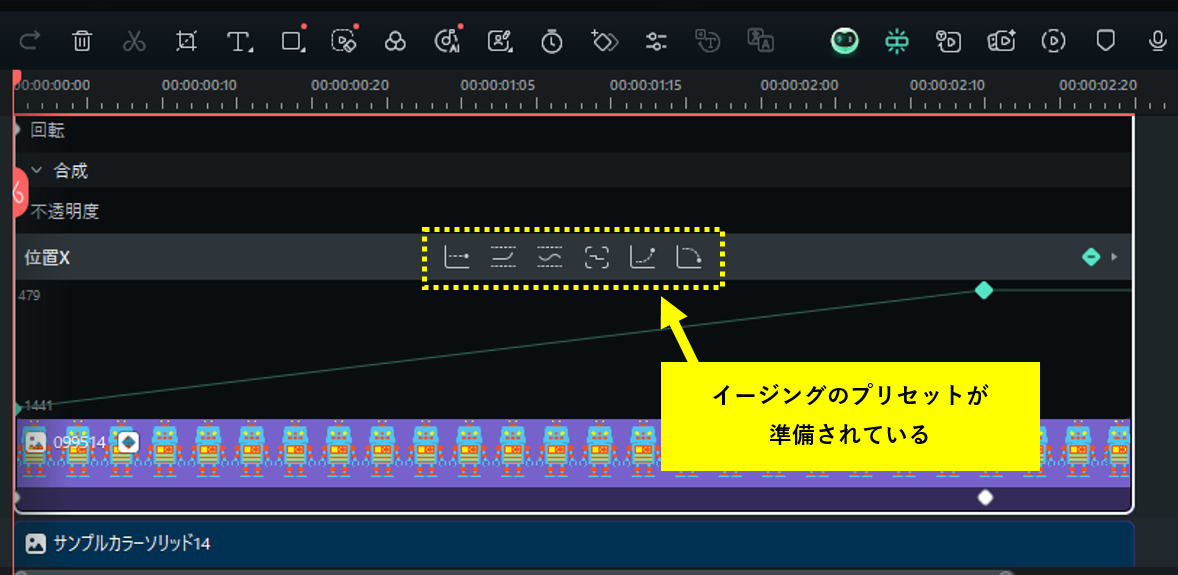The width and height of the screenshot is (1178, 575).
Task: Click the ruler at 00:00:01:05
Action: [498, 84]
